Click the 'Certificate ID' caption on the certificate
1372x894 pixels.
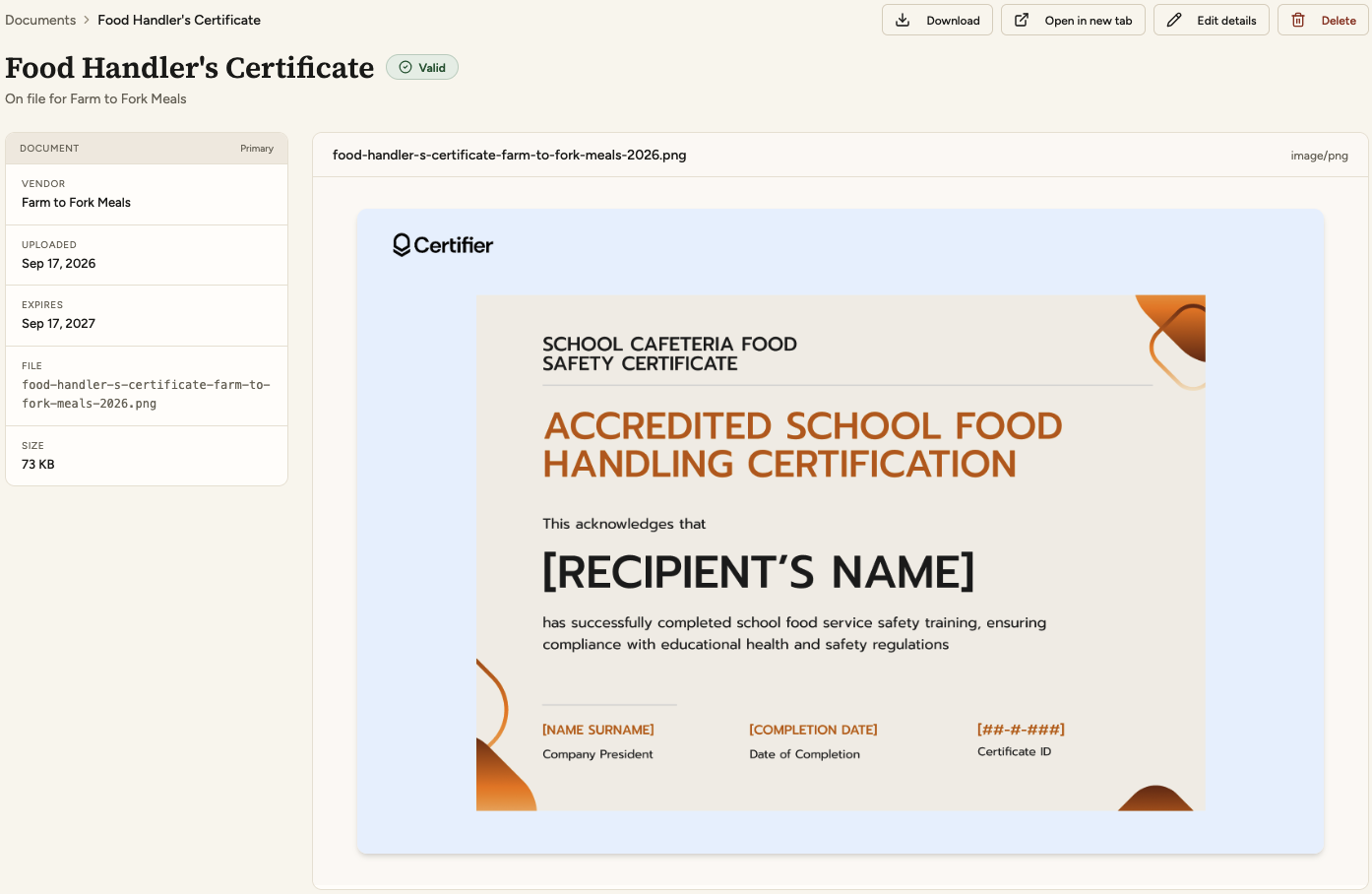click(1014, 751)
